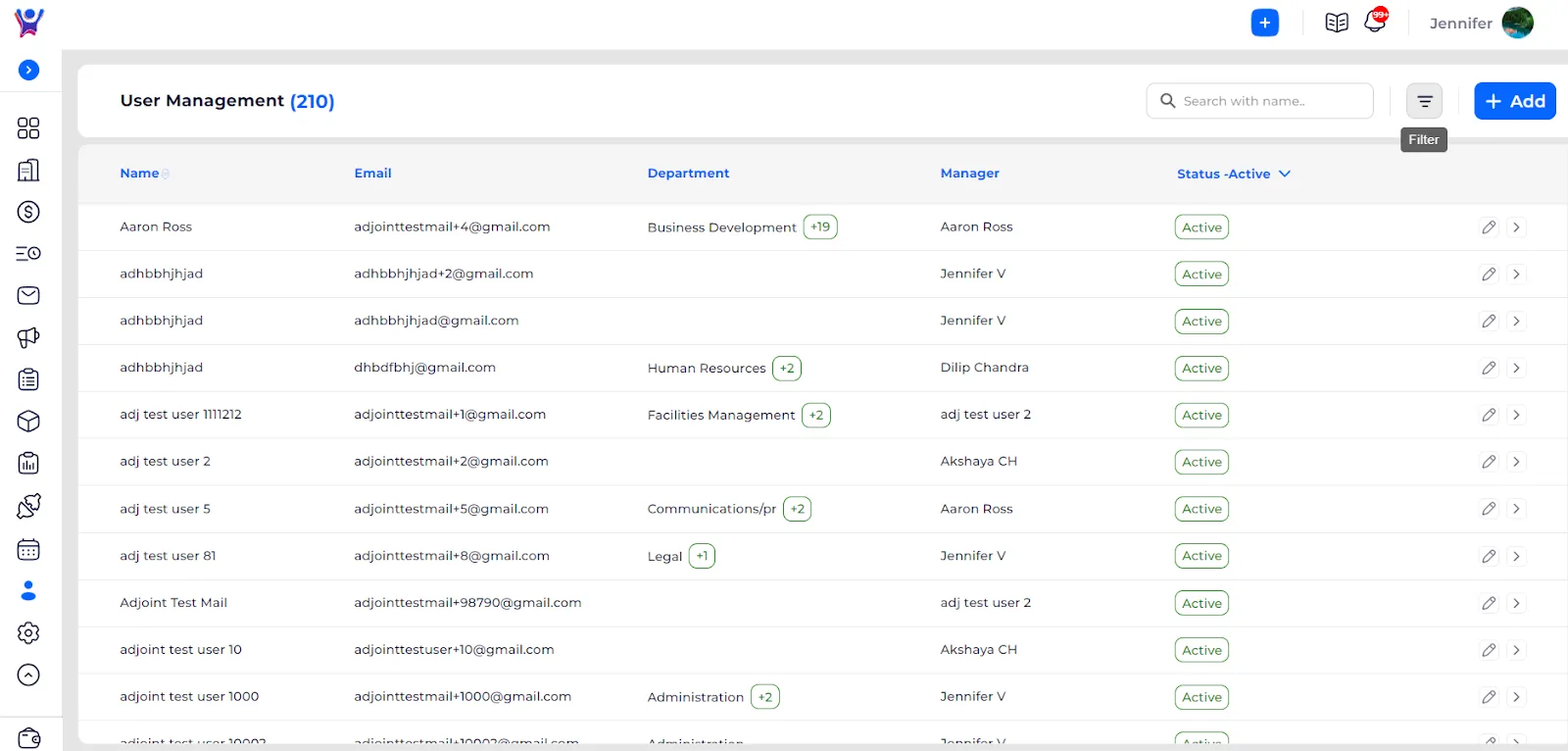The height and width of the screenshot is (751, 1568).
Task: Click the Department column header
Action: point(688,174)
